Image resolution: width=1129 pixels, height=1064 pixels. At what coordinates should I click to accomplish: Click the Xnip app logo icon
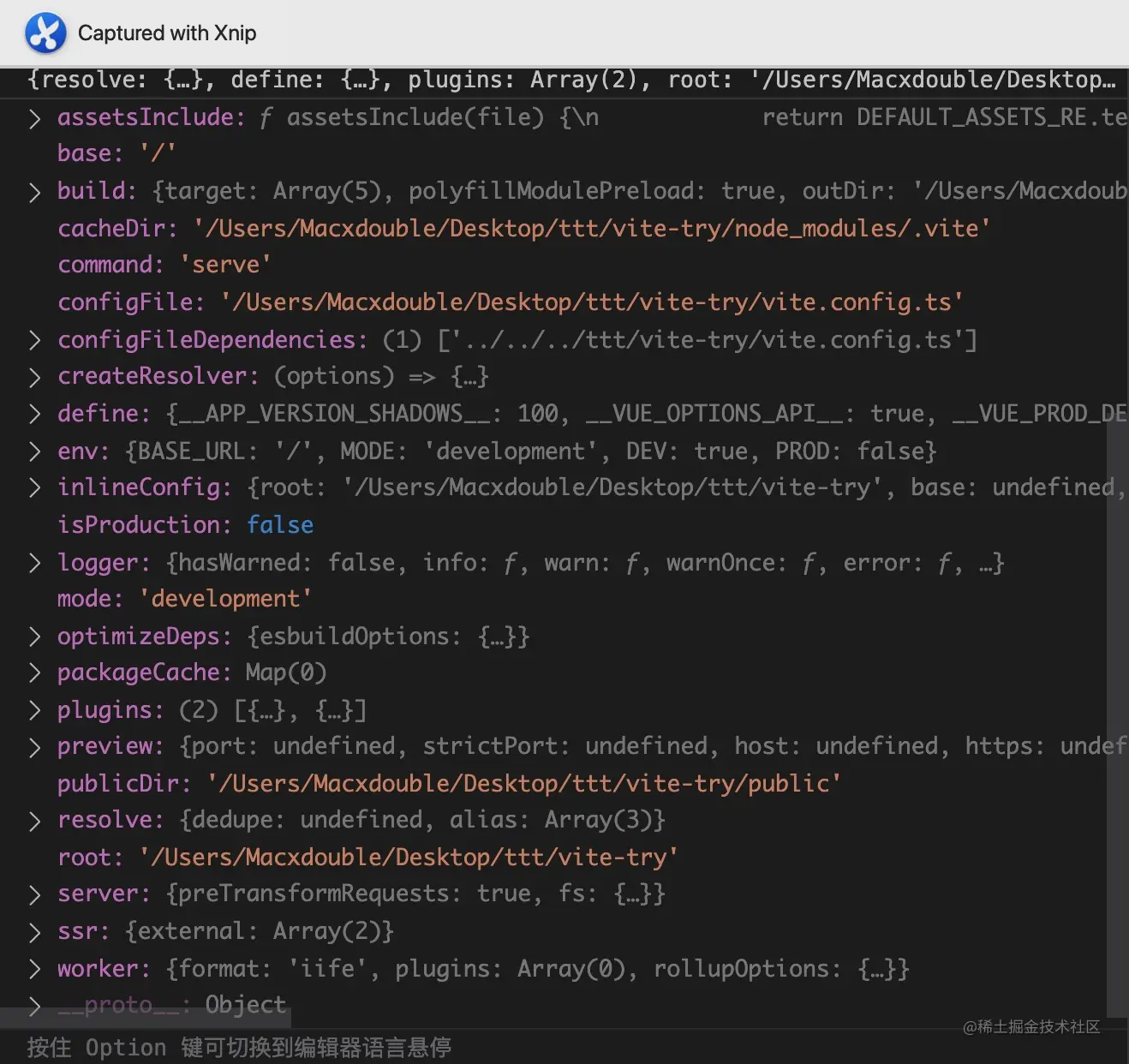coord(45,33)
